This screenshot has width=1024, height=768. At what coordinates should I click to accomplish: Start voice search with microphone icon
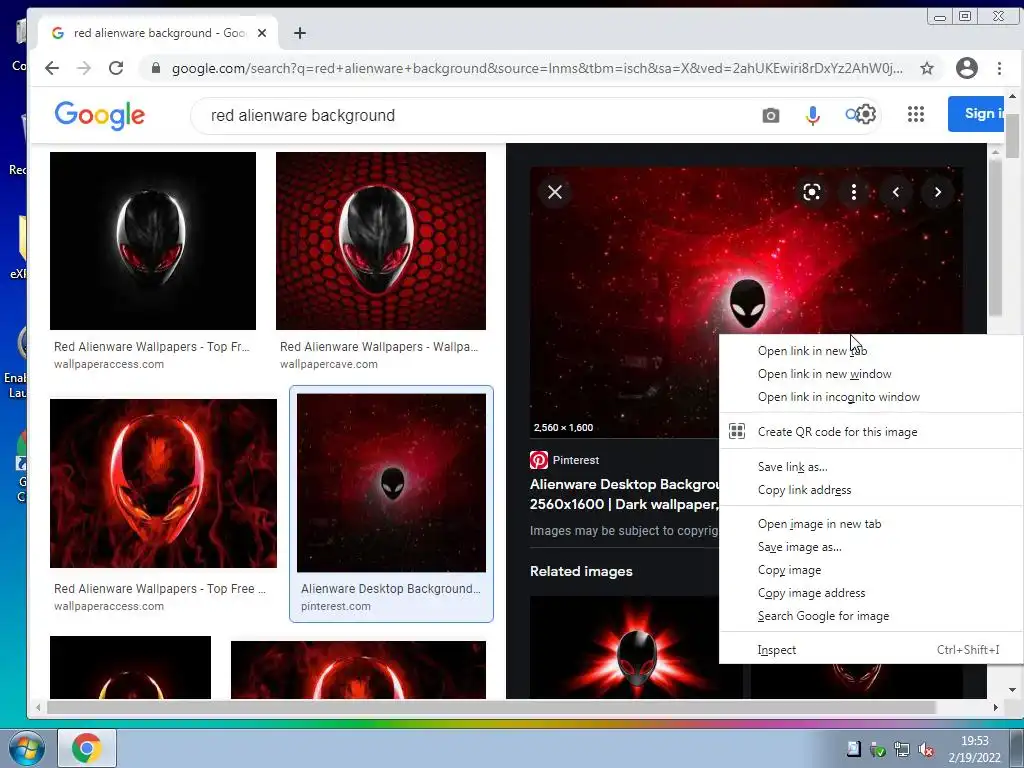812,116
